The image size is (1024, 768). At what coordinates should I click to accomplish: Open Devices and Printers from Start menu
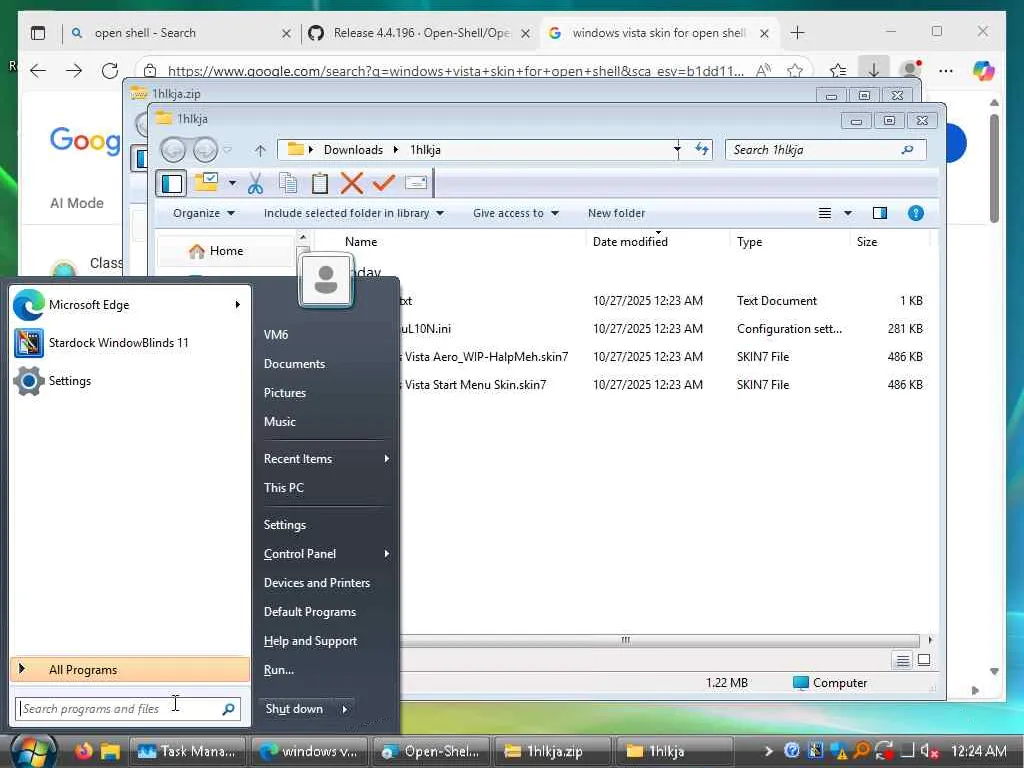317,583
